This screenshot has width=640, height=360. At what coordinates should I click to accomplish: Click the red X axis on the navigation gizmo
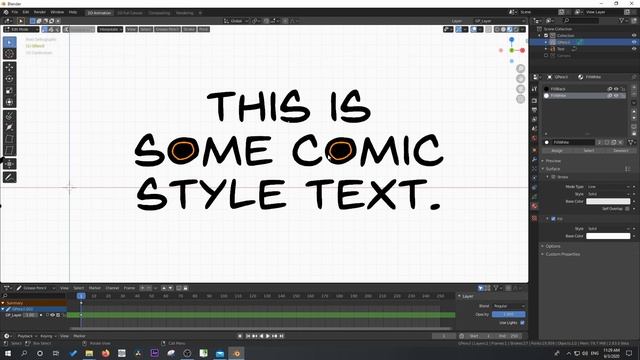pos(522,50)
